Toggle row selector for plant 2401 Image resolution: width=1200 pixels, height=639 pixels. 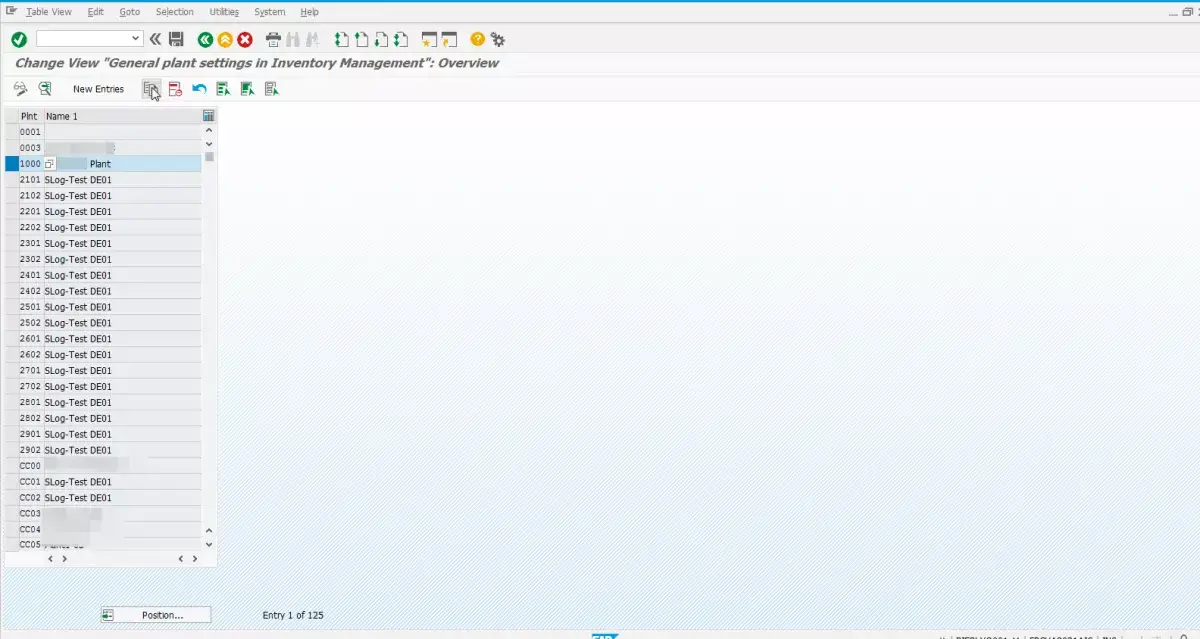click(12, 275)
